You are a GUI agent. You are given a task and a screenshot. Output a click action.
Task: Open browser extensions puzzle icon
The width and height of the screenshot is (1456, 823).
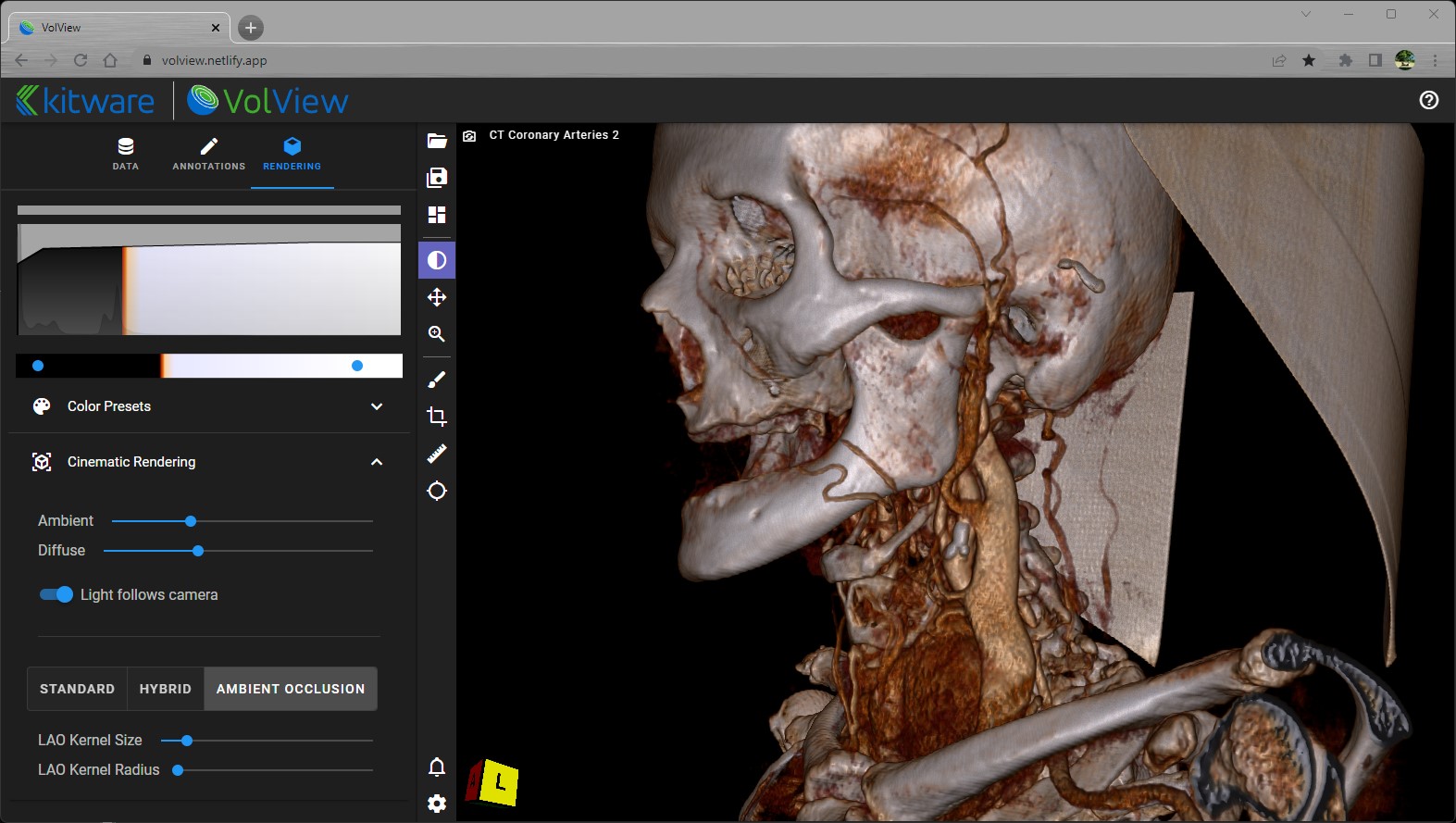(1345, 60)
